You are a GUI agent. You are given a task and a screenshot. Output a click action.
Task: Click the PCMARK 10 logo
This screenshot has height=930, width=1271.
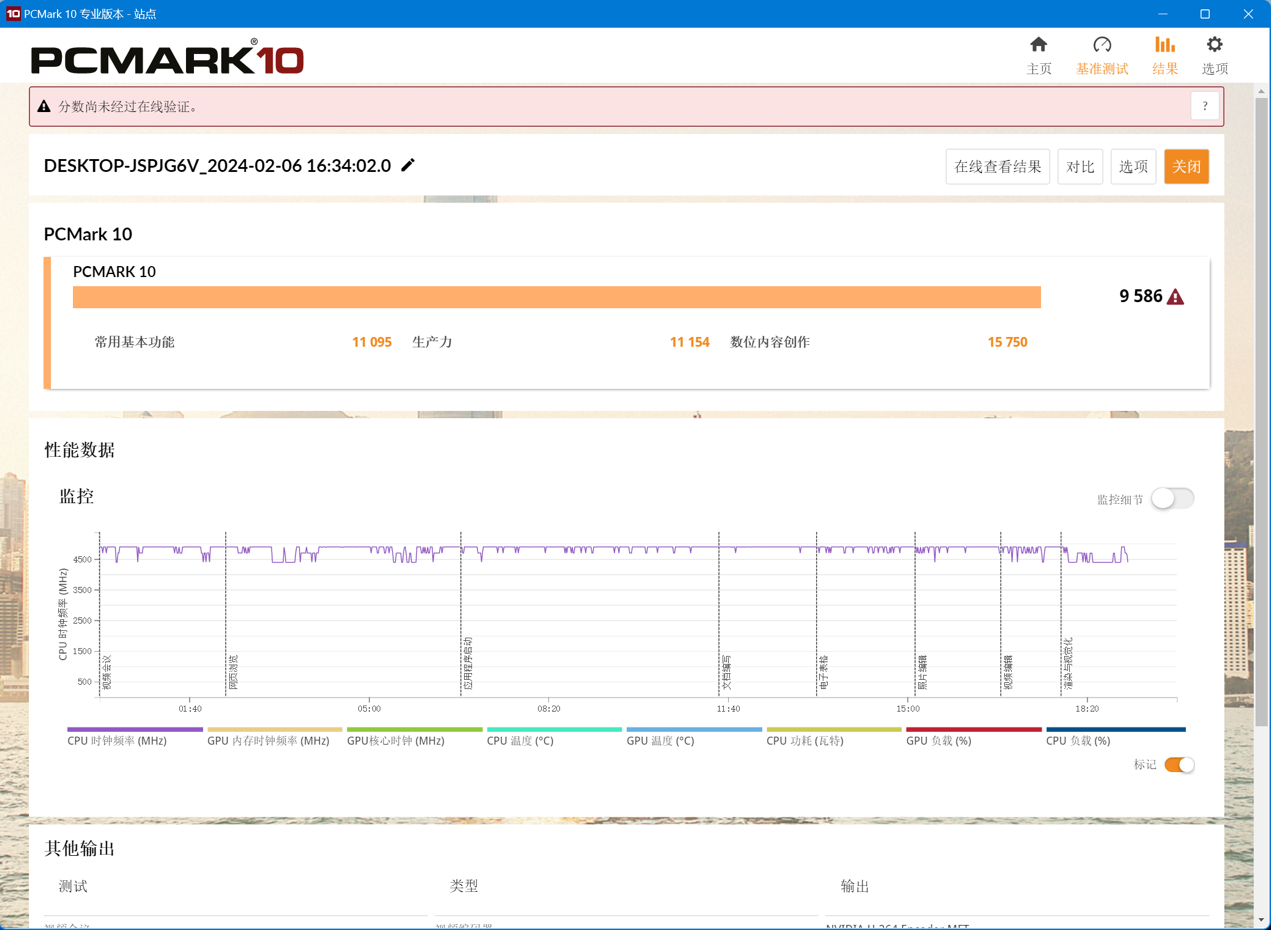coord(167,59)
